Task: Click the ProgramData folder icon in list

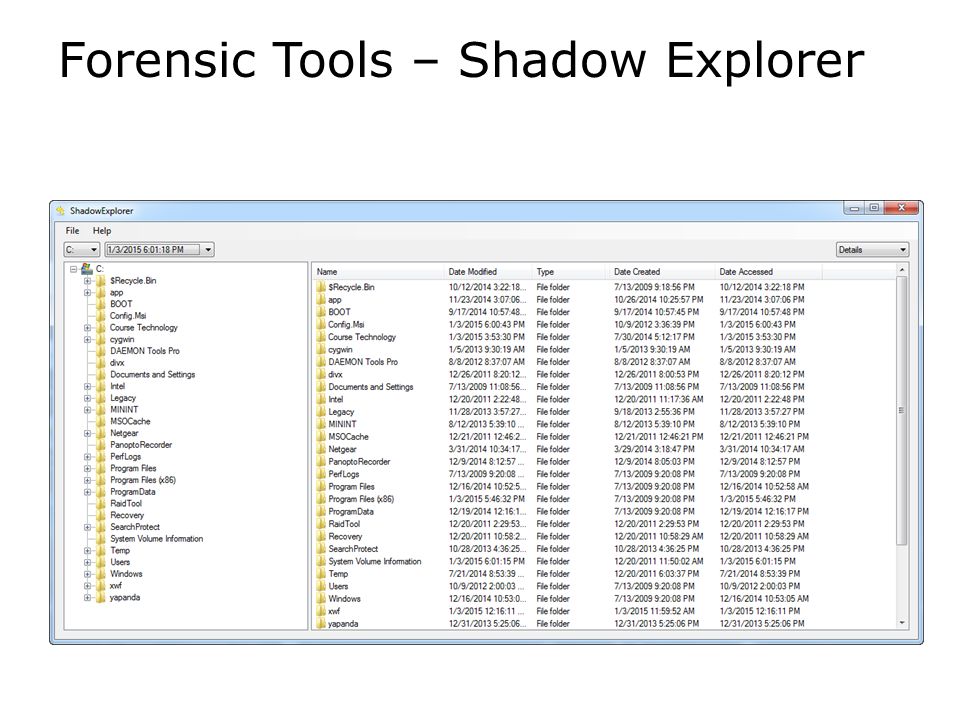Action: [x=321, y=511]
